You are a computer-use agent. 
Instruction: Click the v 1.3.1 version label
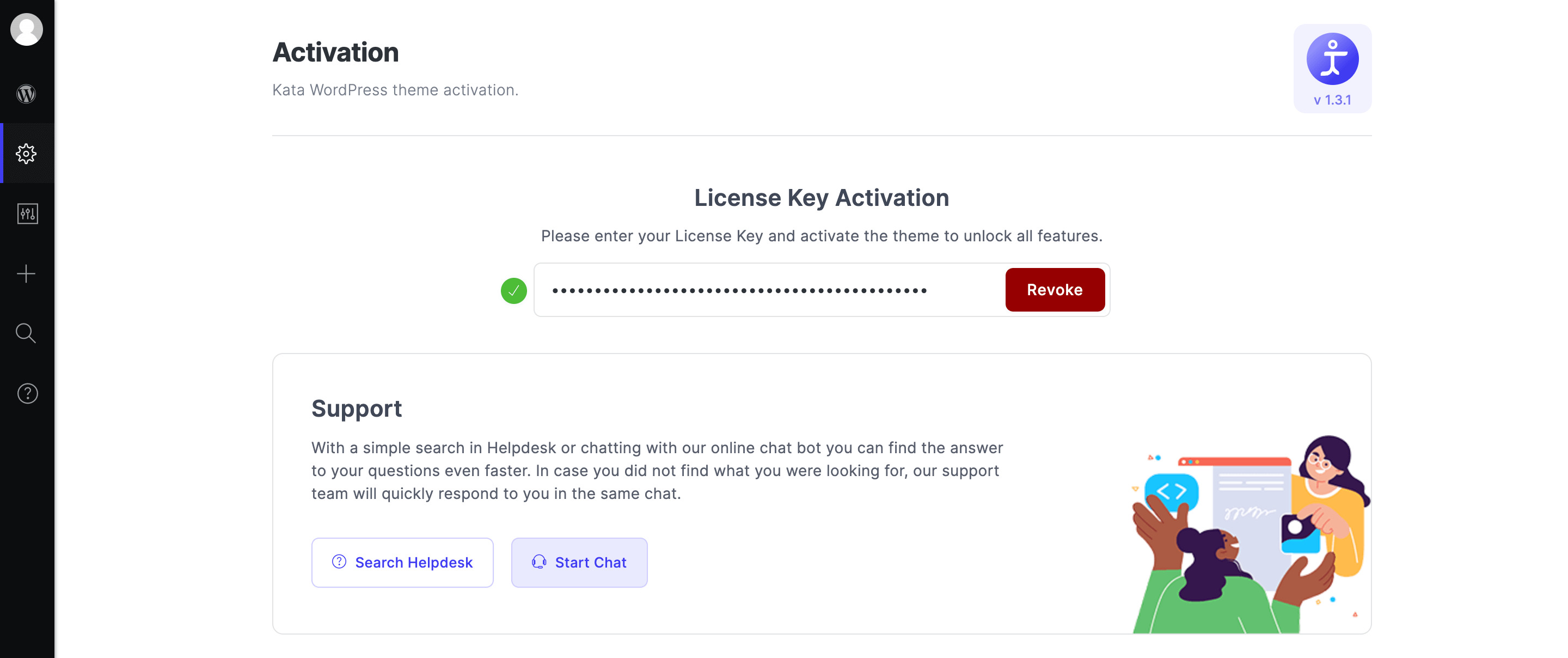[x=1332, y=101]
